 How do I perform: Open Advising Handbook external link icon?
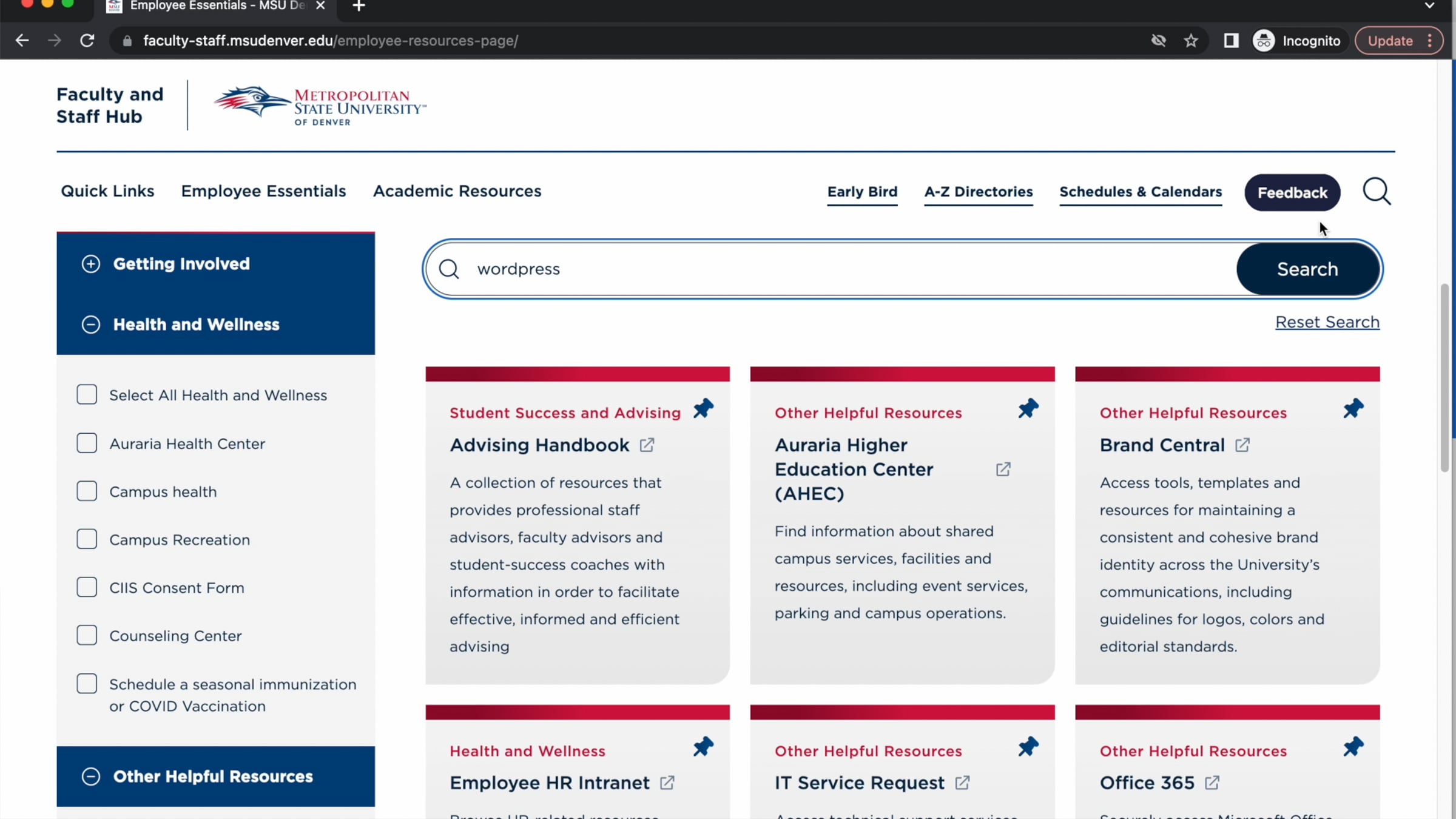[647, 445]
